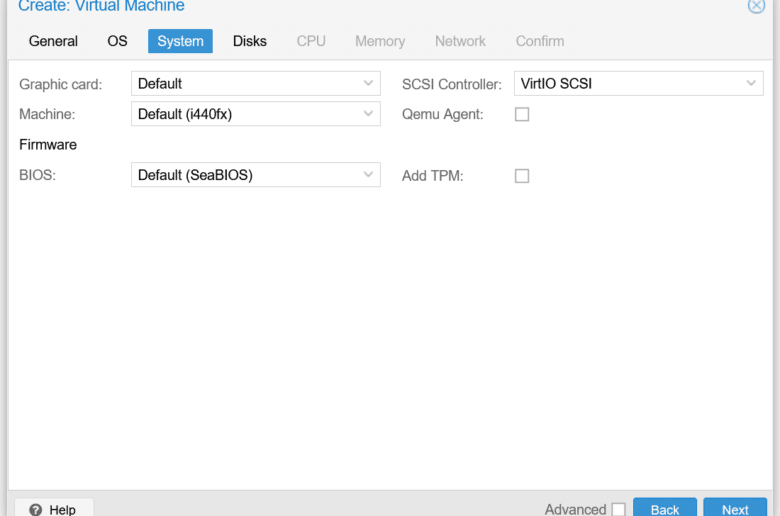Go to the OS tab
This screenshot has height=516, width=780.
[117, 41]
